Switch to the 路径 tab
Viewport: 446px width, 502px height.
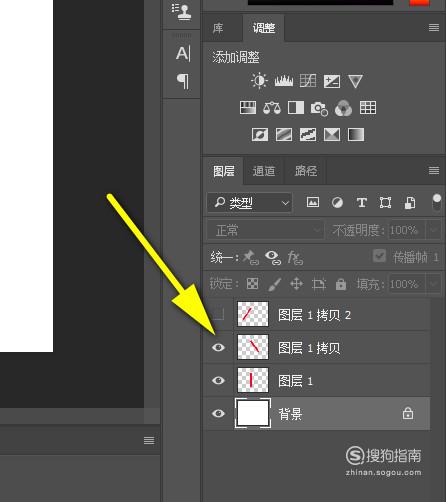305,171
